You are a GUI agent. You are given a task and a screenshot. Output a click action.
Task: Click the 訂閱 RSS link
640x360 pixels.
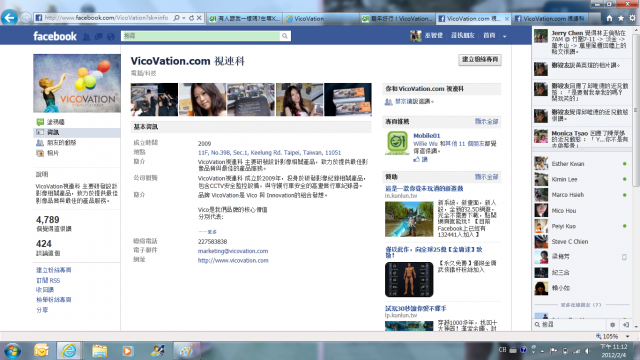point(48,280)
